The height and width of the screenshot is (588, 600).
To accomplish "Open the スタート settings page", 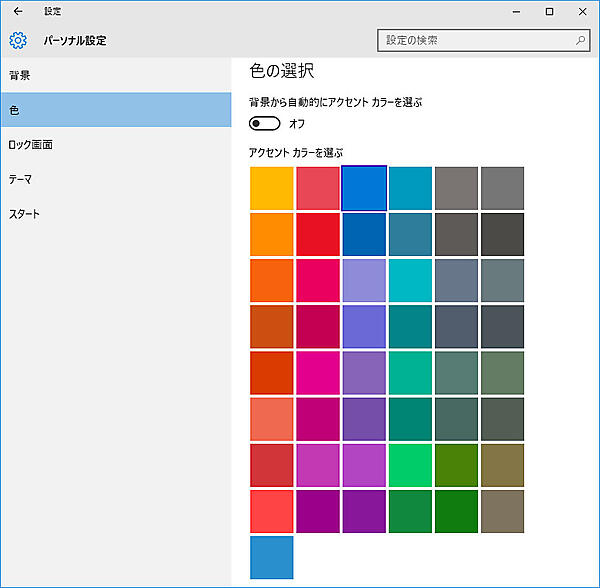I will pyautogui.click(x=24, y=214).
